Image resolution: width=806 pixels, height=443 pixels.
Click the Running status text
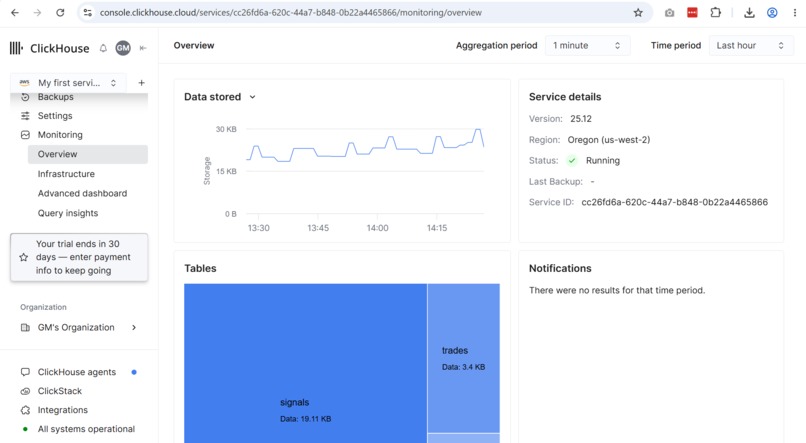(x=603, y=161)
